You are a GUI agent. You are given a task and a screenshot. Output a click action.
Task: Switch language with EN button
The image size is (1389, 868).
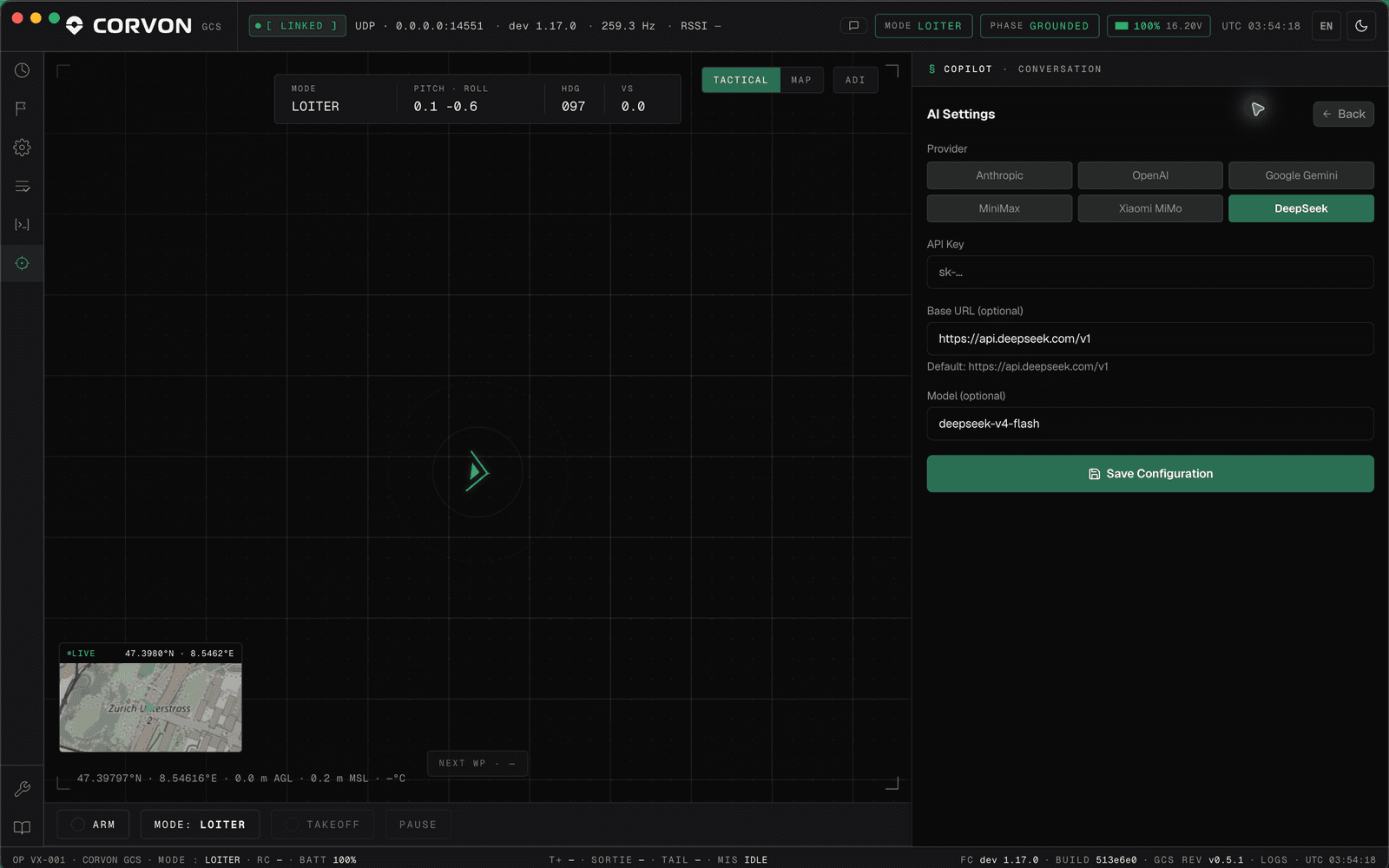coord(1326,26)
